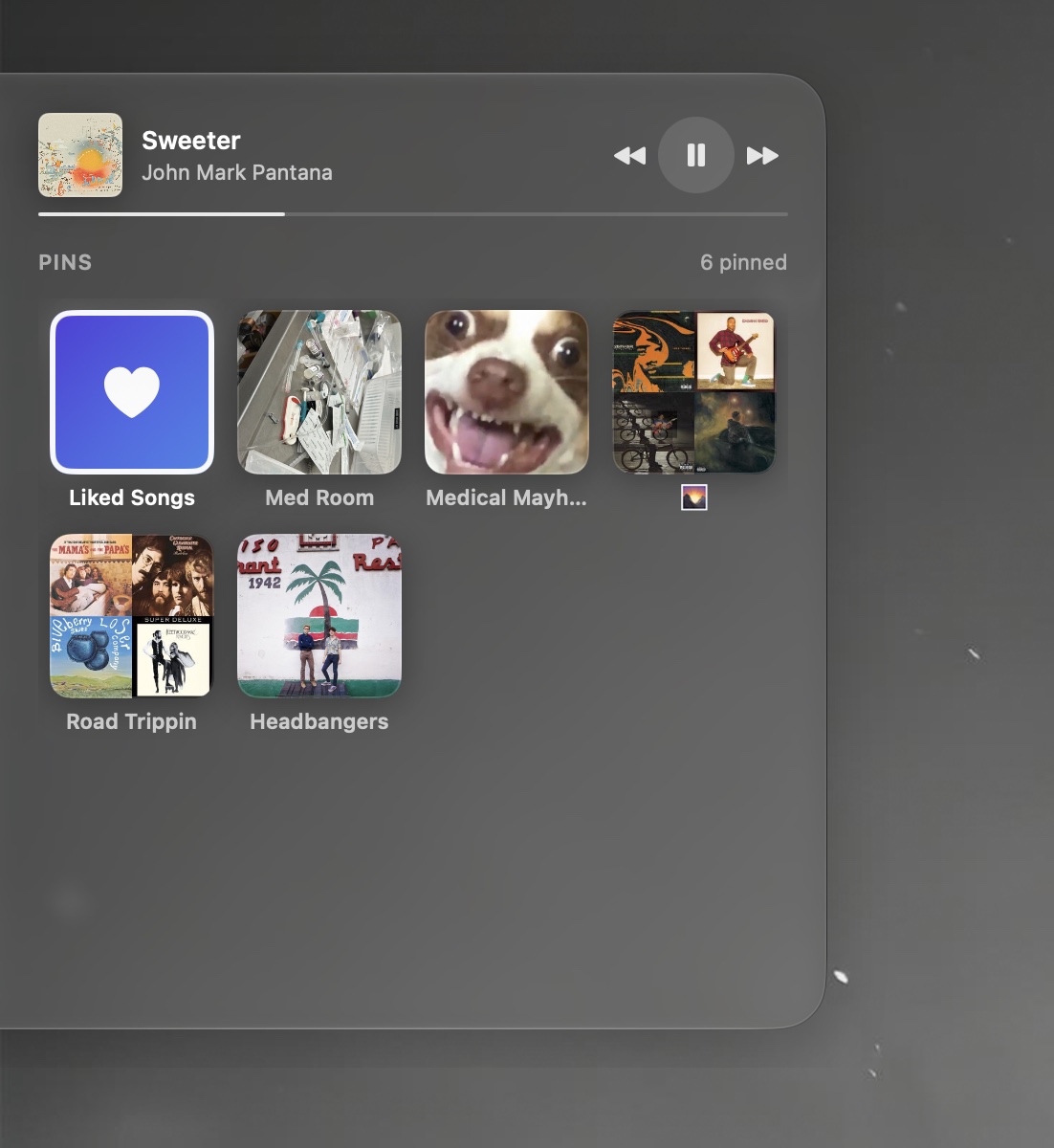Screen dimensions: 1054x1148
Task: Click the Liked Songs label
Action: (x=132, y=497)
